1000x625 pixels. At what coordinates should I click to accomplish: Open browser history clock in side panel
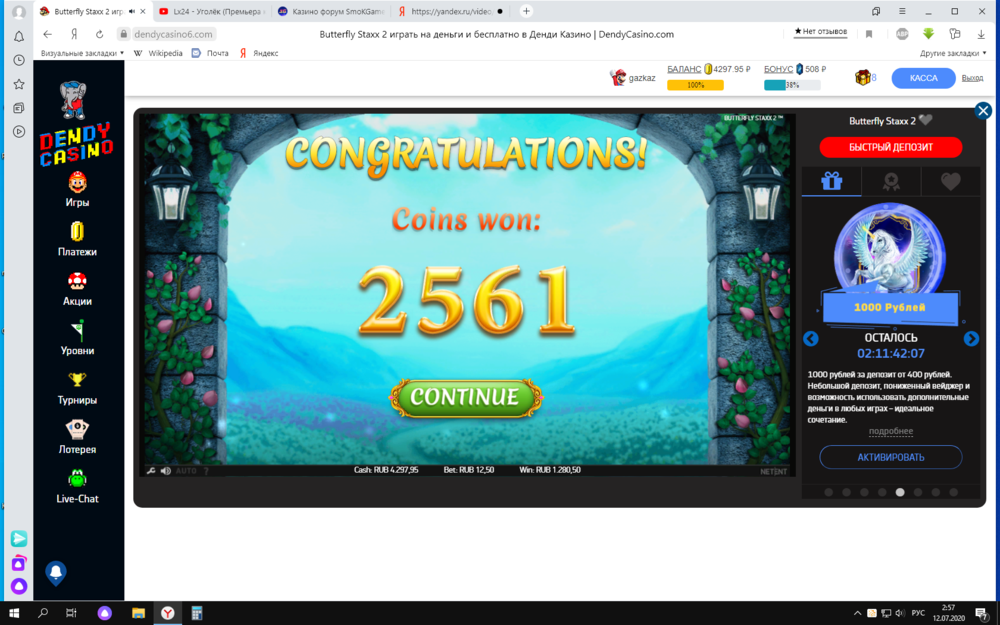pos(19,60)
